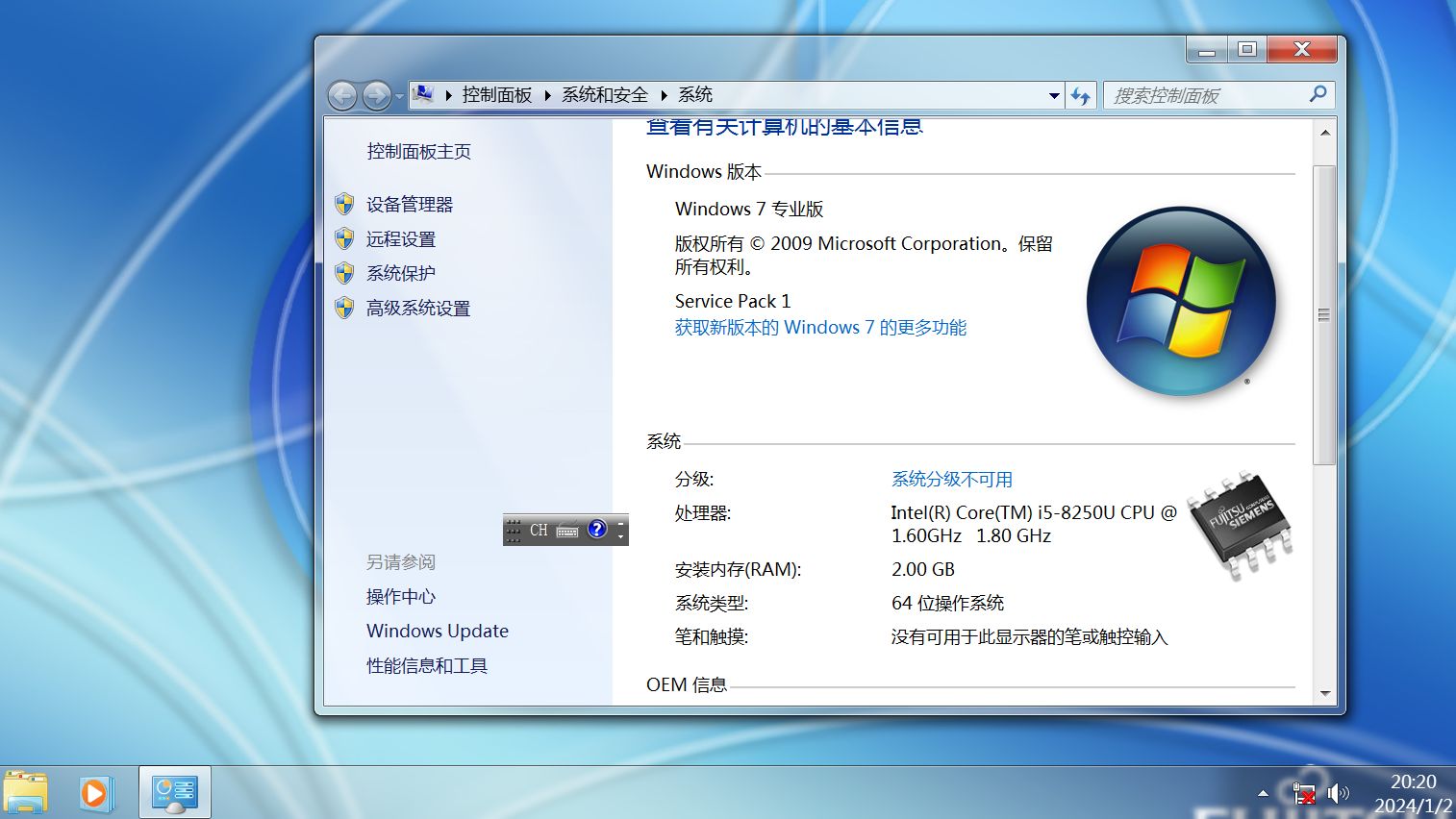This screenshot has height=819, width=1456.
Task: Select 系统 in the breadcrumb
Action: (x=695, y=94)
